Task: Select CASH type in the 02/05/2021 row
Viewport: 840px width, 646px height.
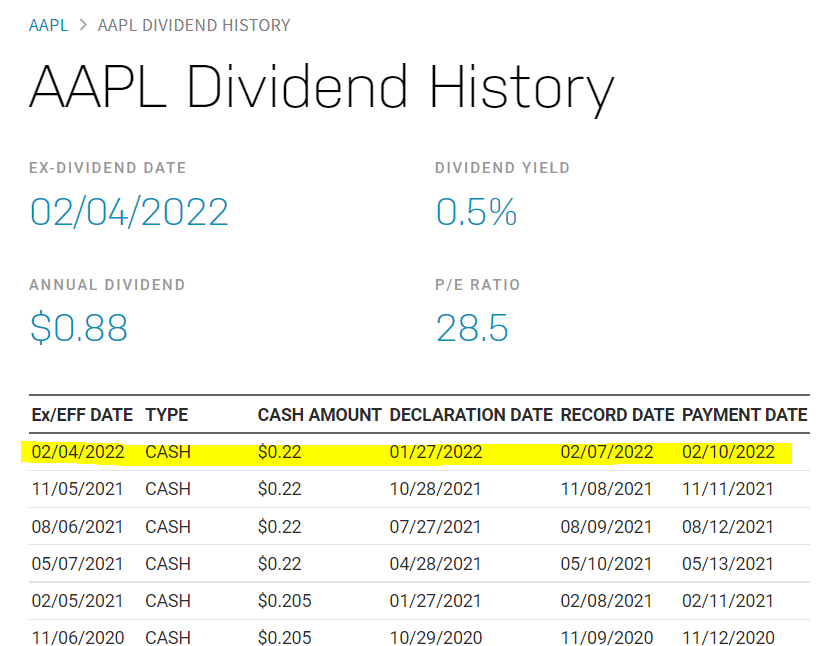Action: click(x=168, y=601)
